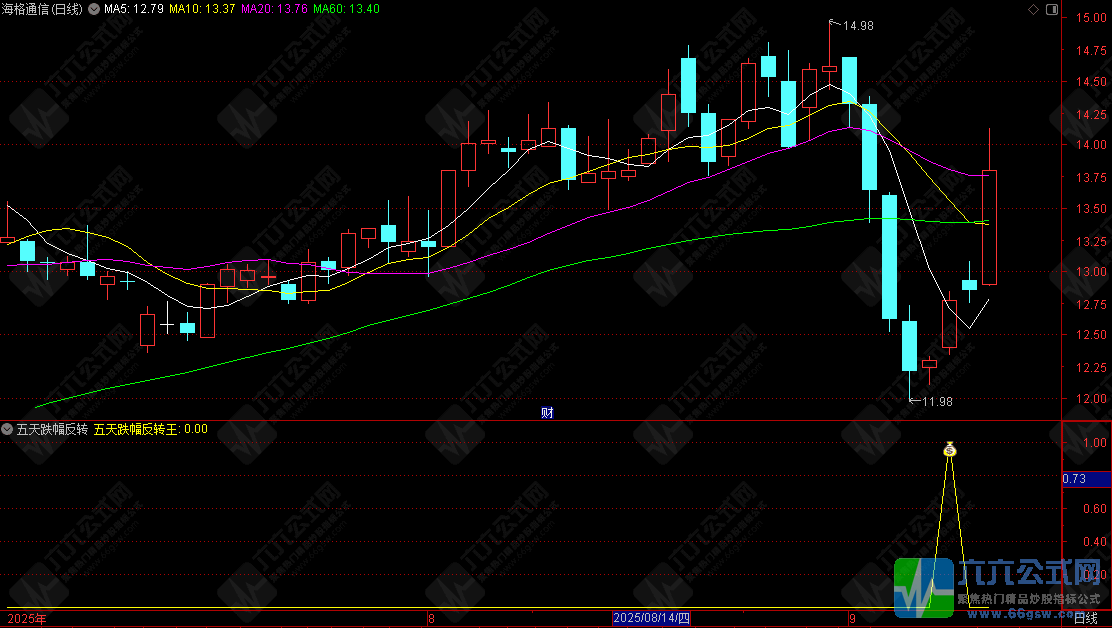
Task: Click the 0.40 indicator axis label
Action: click(x=1095, y=542)
